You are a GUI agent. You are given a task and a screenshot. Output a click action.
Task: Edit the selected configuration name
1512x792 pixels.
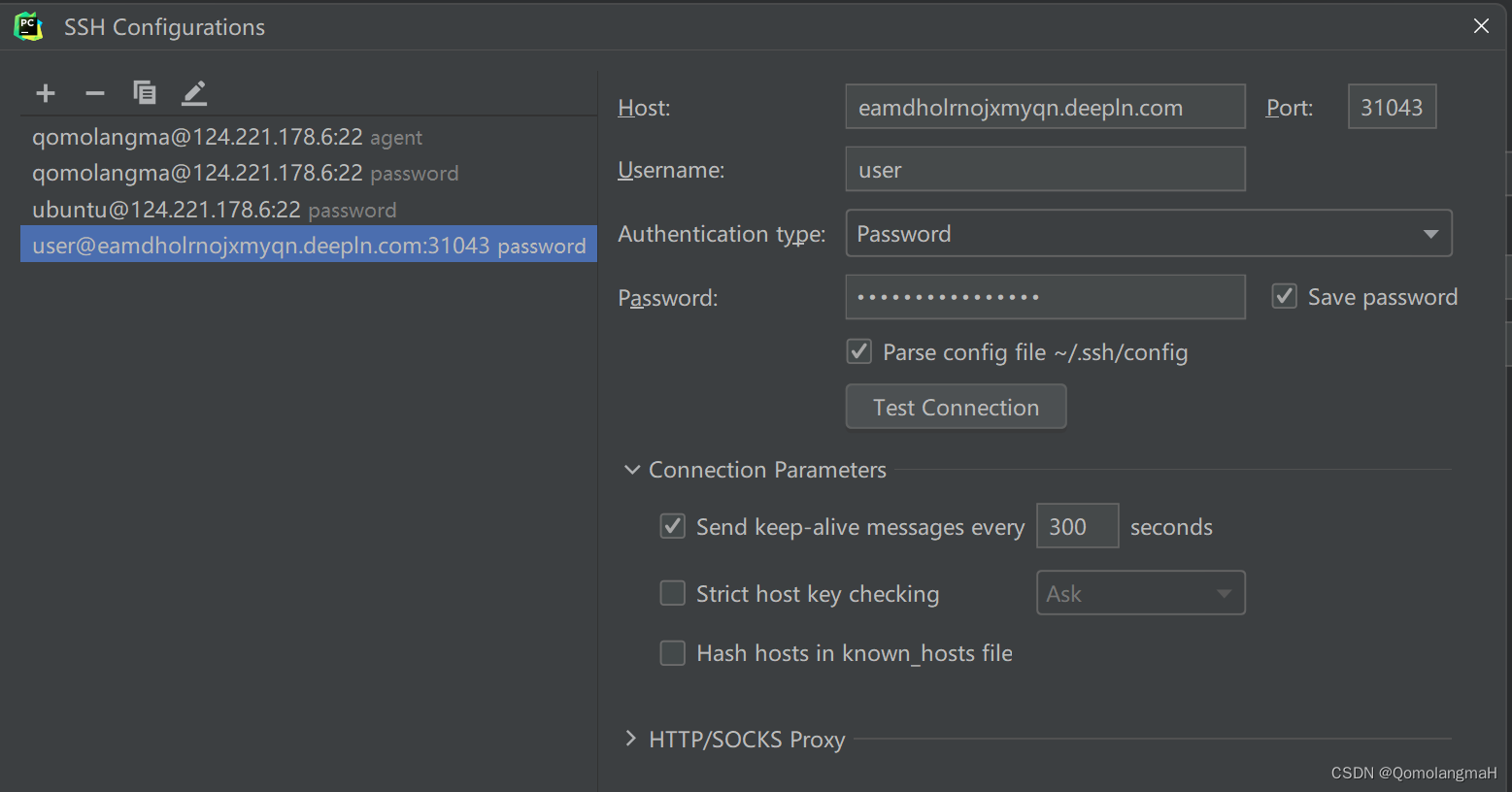click(x=193, y=92)
